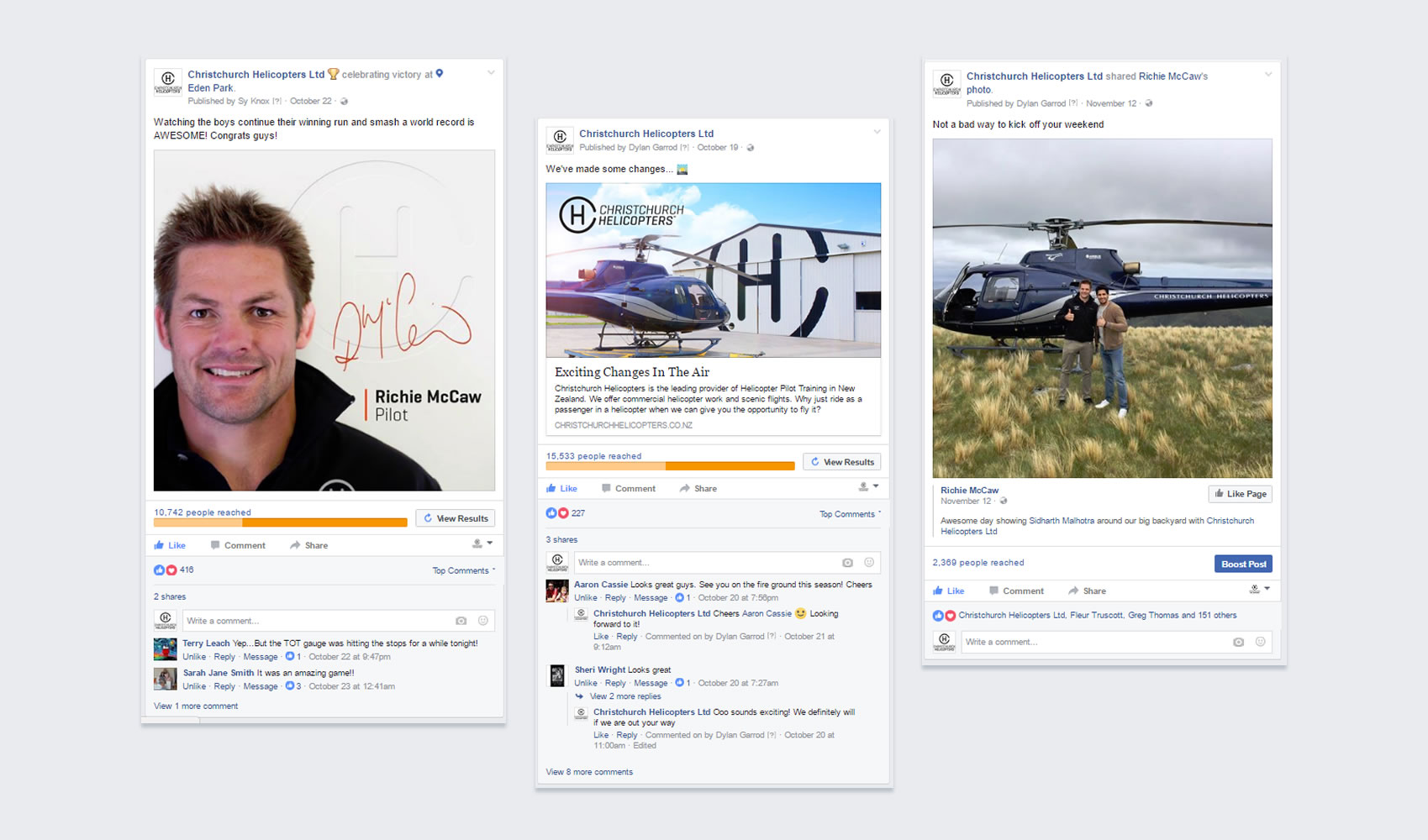Click the 15,533 people reached progress bar
Screen dimensions: 1428x840
[x=670, y=465]
